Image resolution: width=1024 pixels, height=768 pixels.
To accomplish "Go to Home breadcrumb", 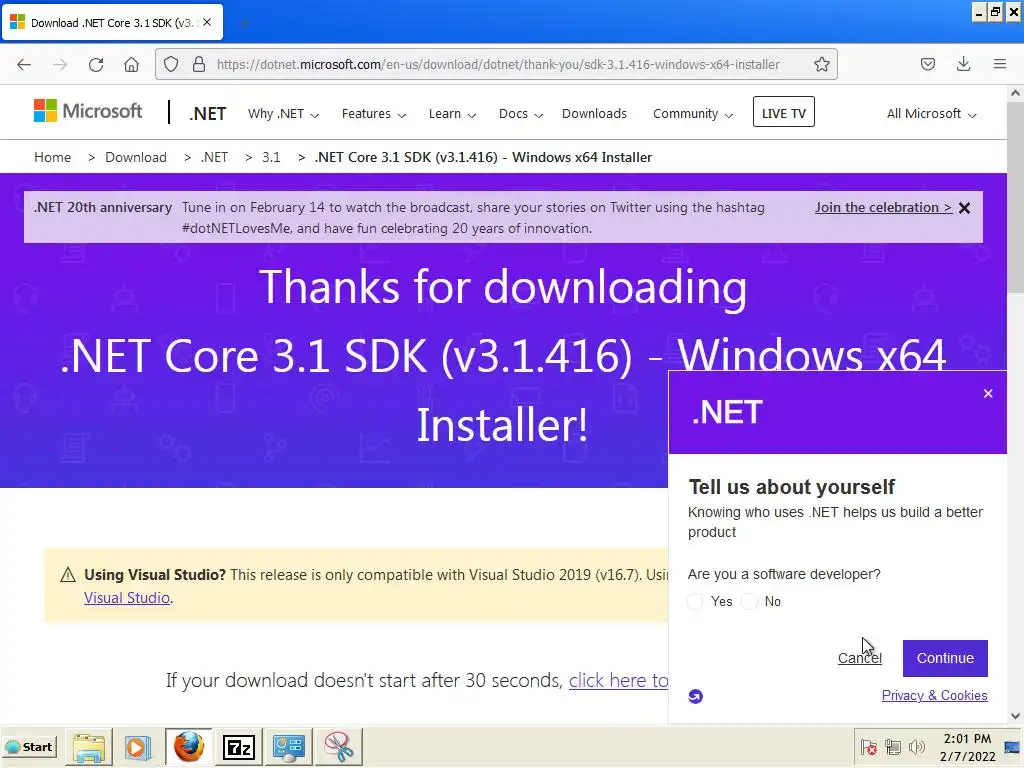I will click(x=52, y=157).
